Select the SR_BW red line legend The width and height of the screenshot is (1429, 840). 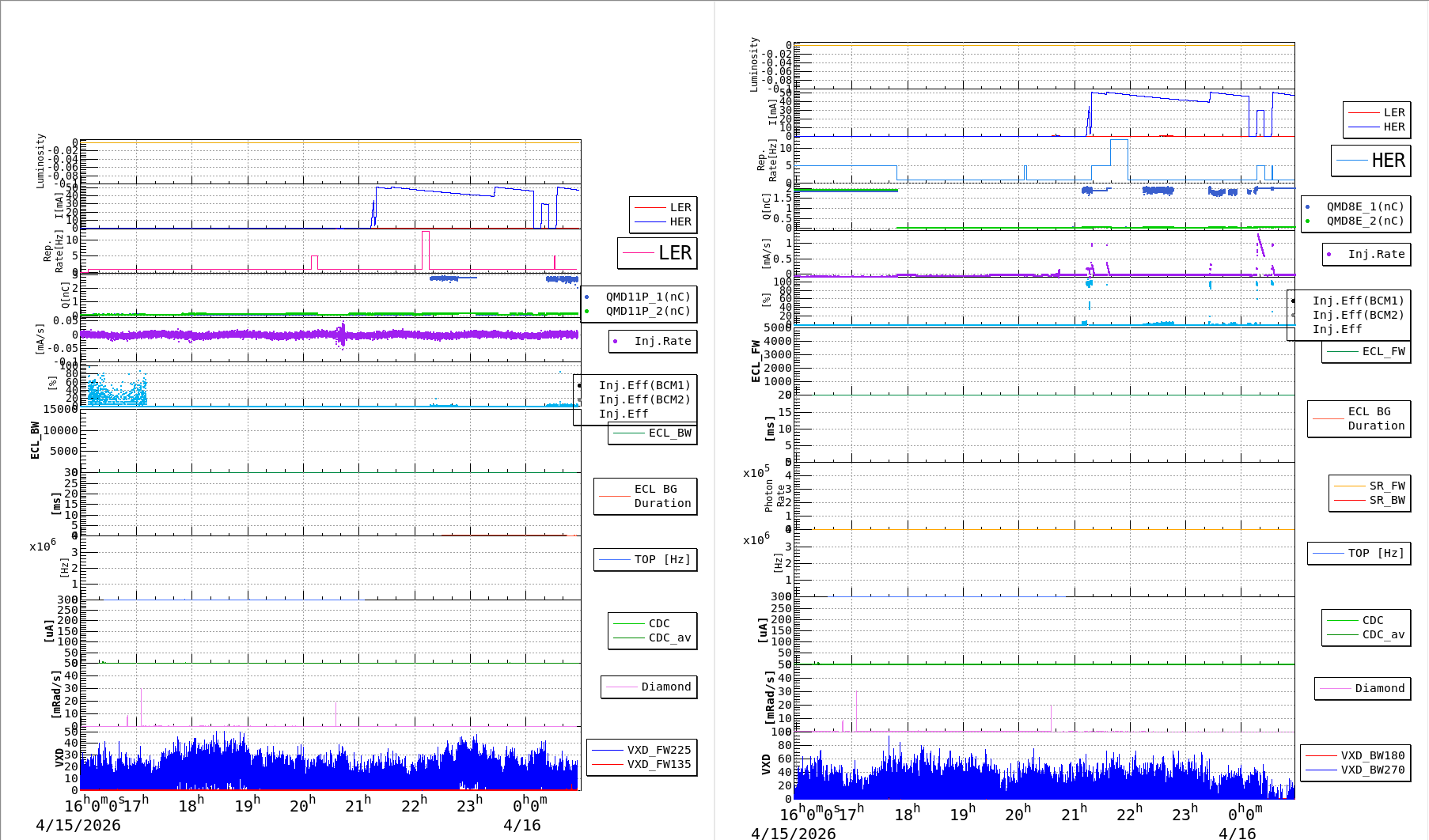pos(1370,501)
